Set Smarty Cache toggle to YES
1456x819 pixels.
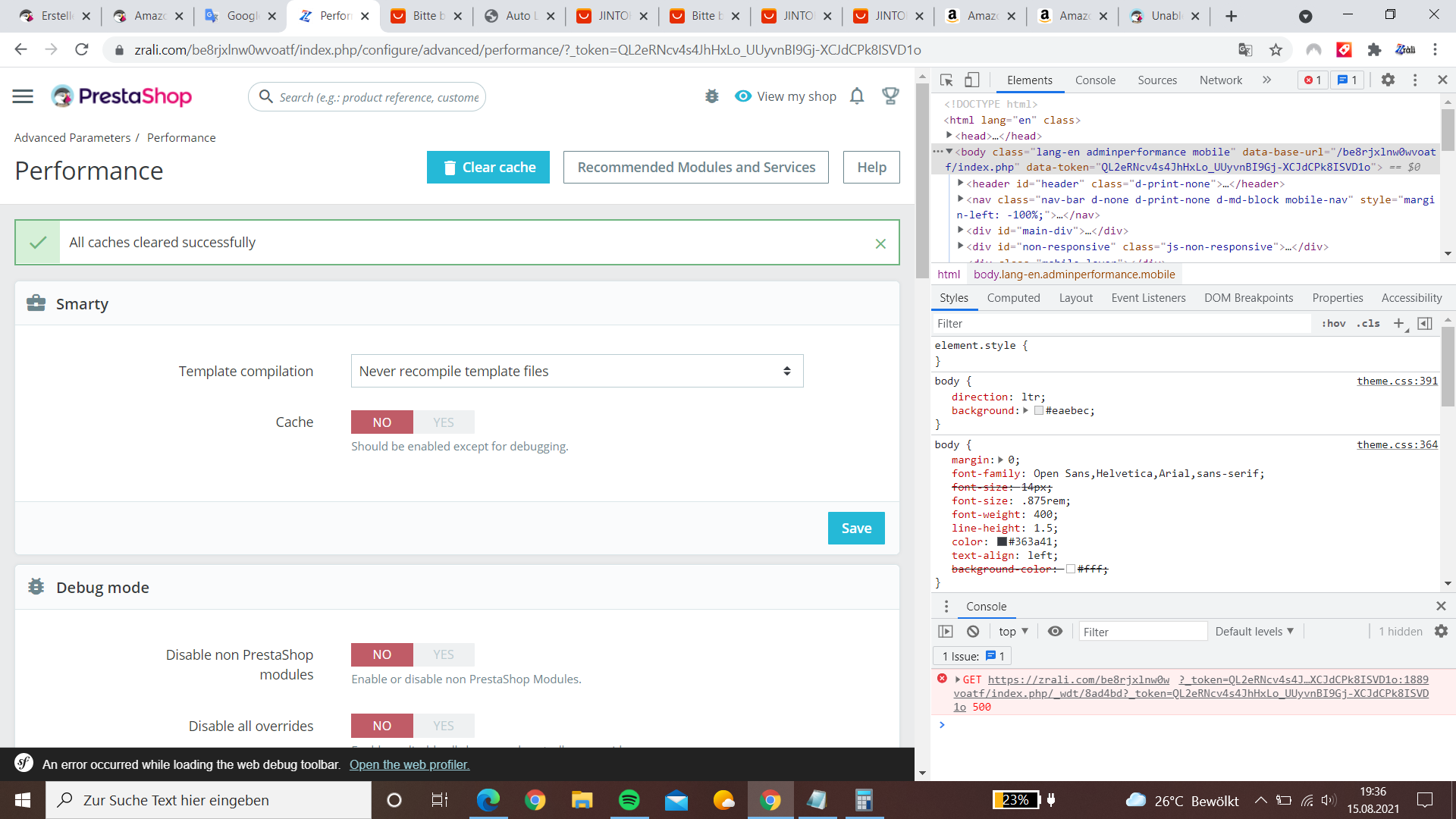(x=444, y=422)
